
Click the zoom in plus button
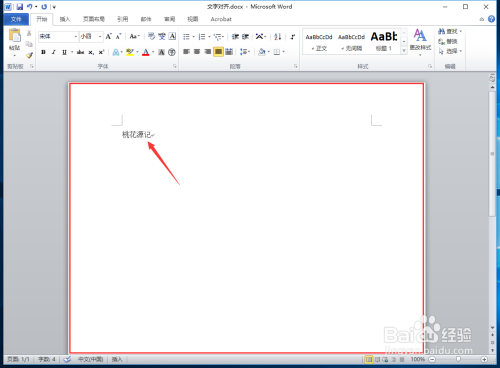[484, 359]
